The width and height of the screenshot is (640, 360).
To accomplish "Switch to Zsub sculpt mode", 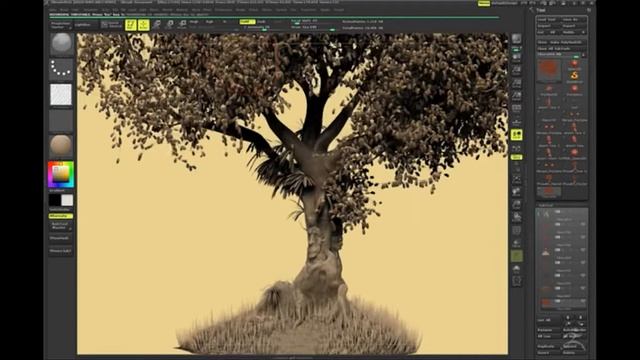I will 262,22.
